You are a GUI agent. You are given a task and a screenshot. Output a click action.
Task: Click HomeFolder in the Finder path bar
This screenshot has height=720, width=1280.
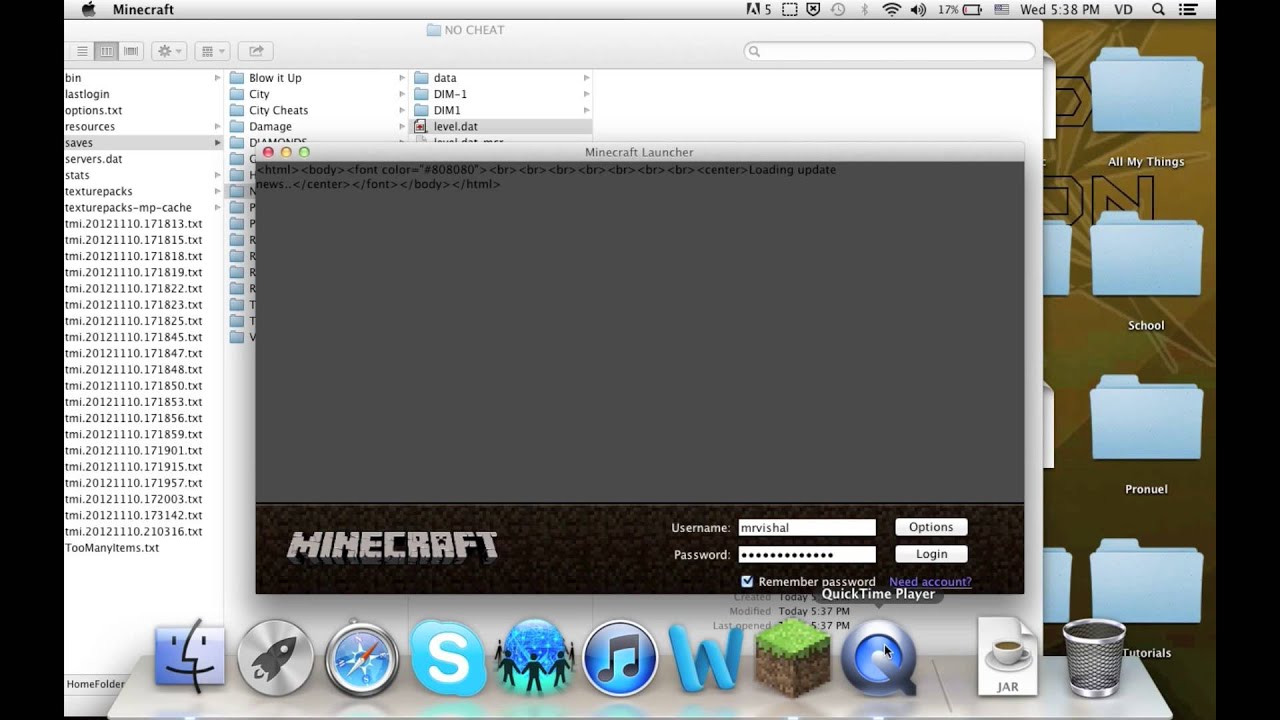(95, 685)
